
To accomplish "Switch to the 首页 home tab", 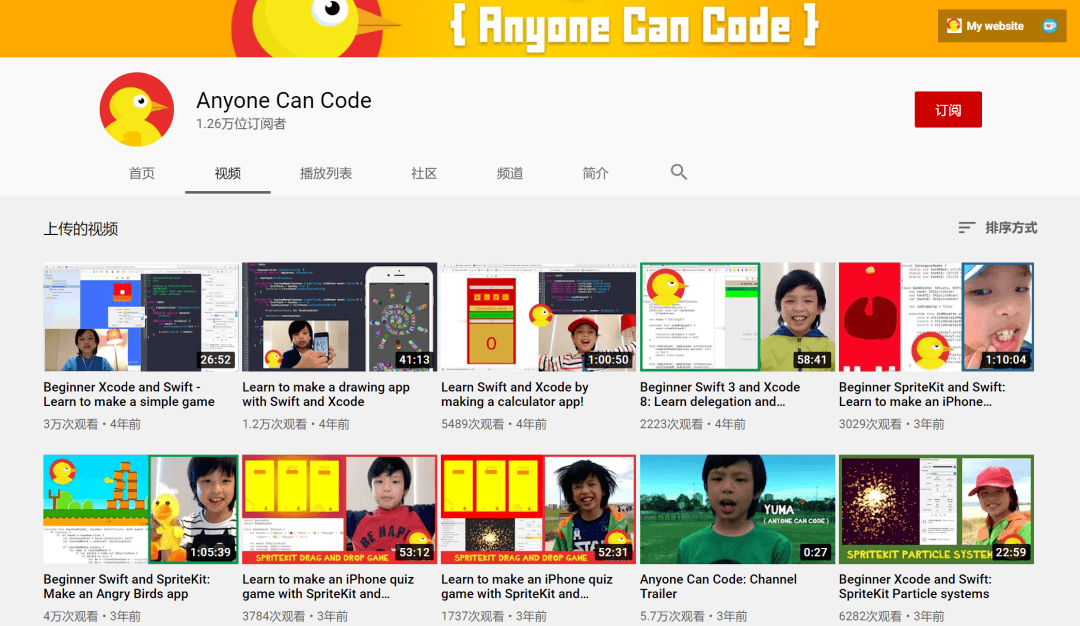I will (x=142, y=174).
